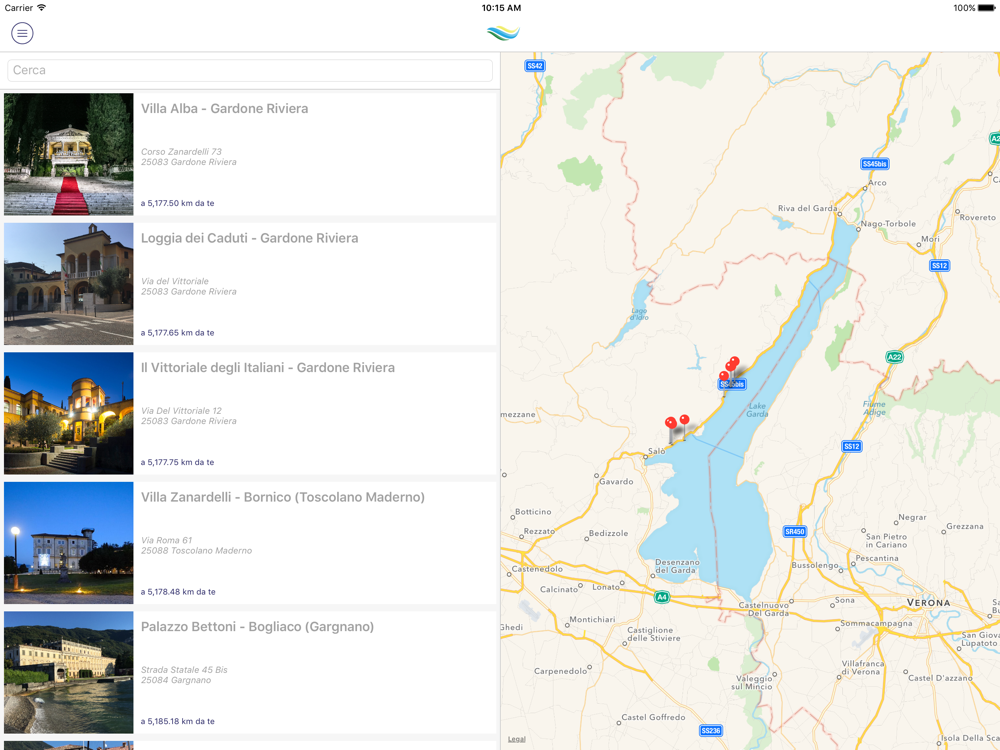
Task: Tap the Valeggio sul Mincio label
Action: 752,682
